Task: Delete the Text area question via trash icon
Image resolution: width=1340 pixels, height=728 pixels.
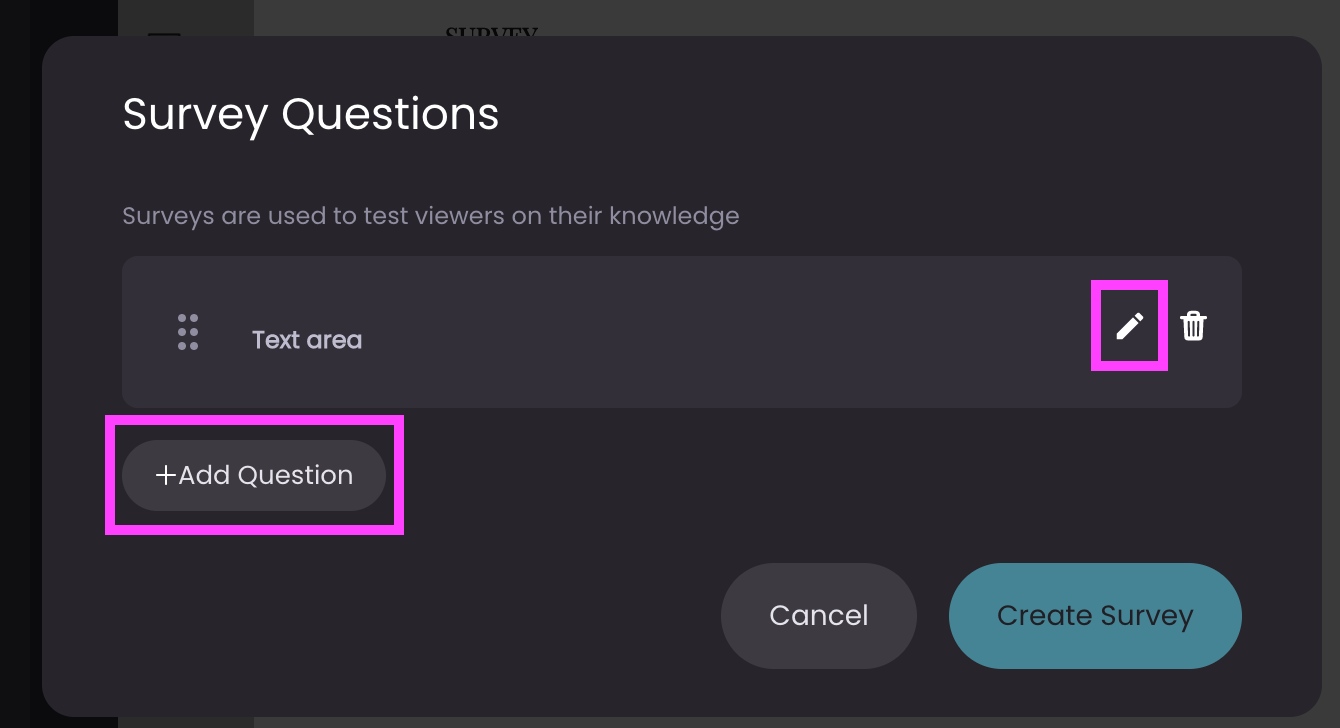Action: point(1193,326)
